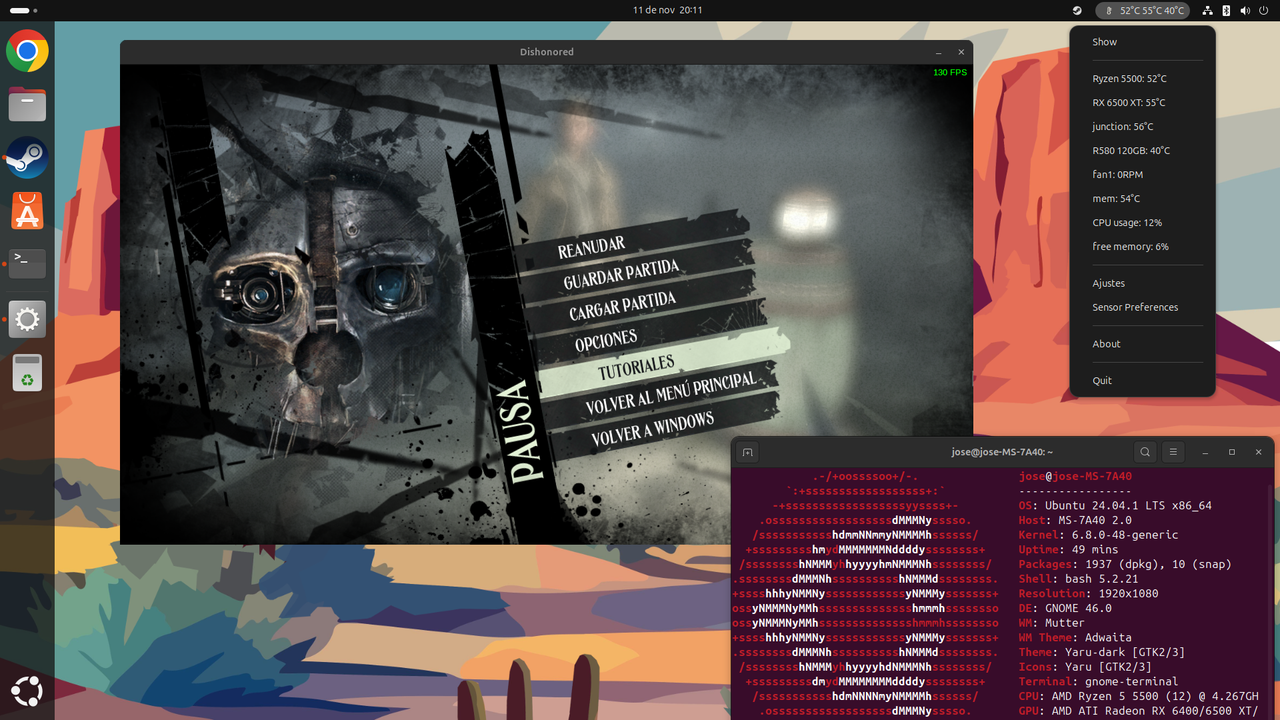Switch to Terminal via dock icon

pyautogui.click(x=27, y=264)
